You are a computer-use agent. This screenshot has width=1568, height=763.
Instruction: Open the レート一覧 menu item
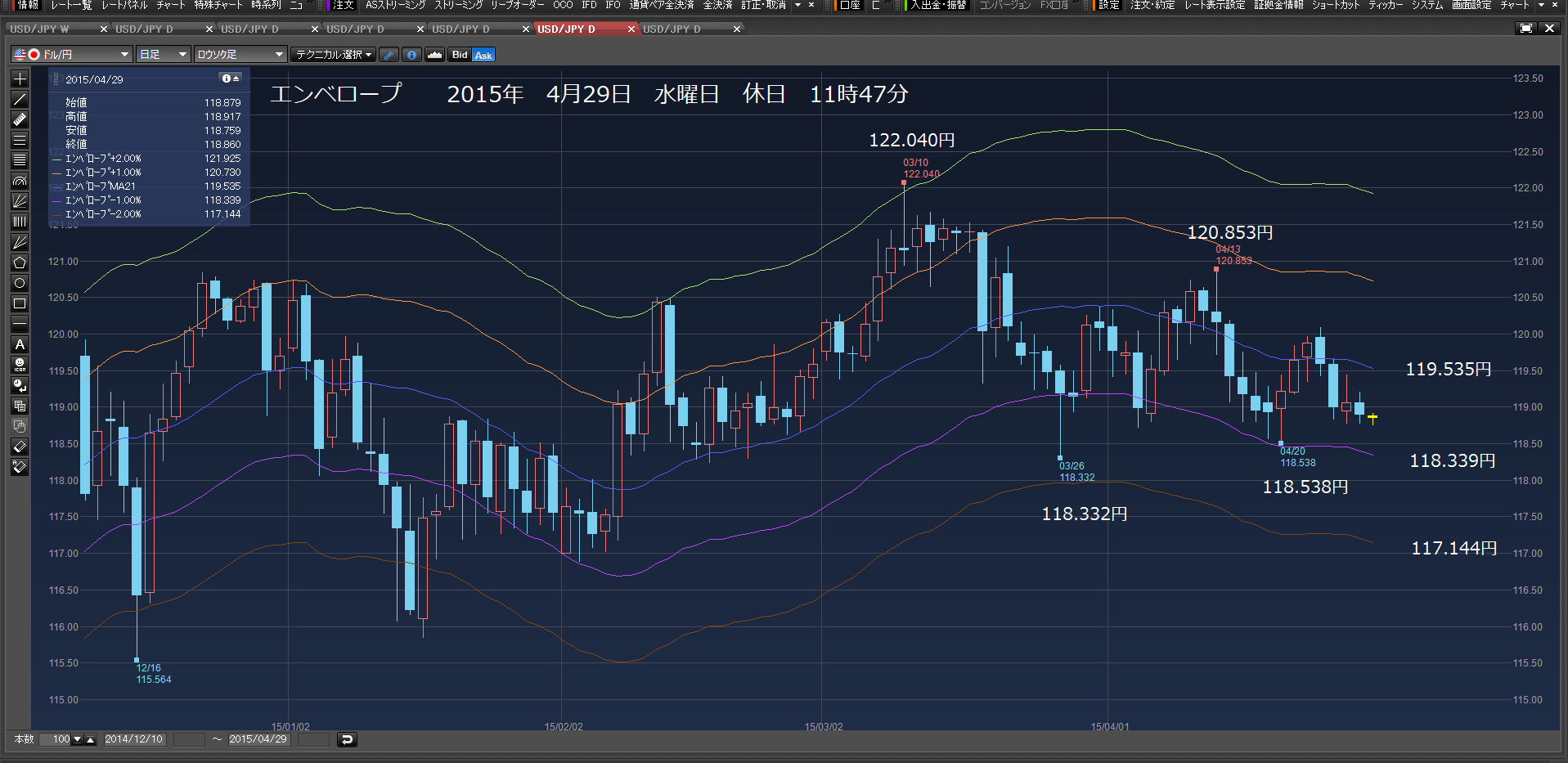(71, 5)
